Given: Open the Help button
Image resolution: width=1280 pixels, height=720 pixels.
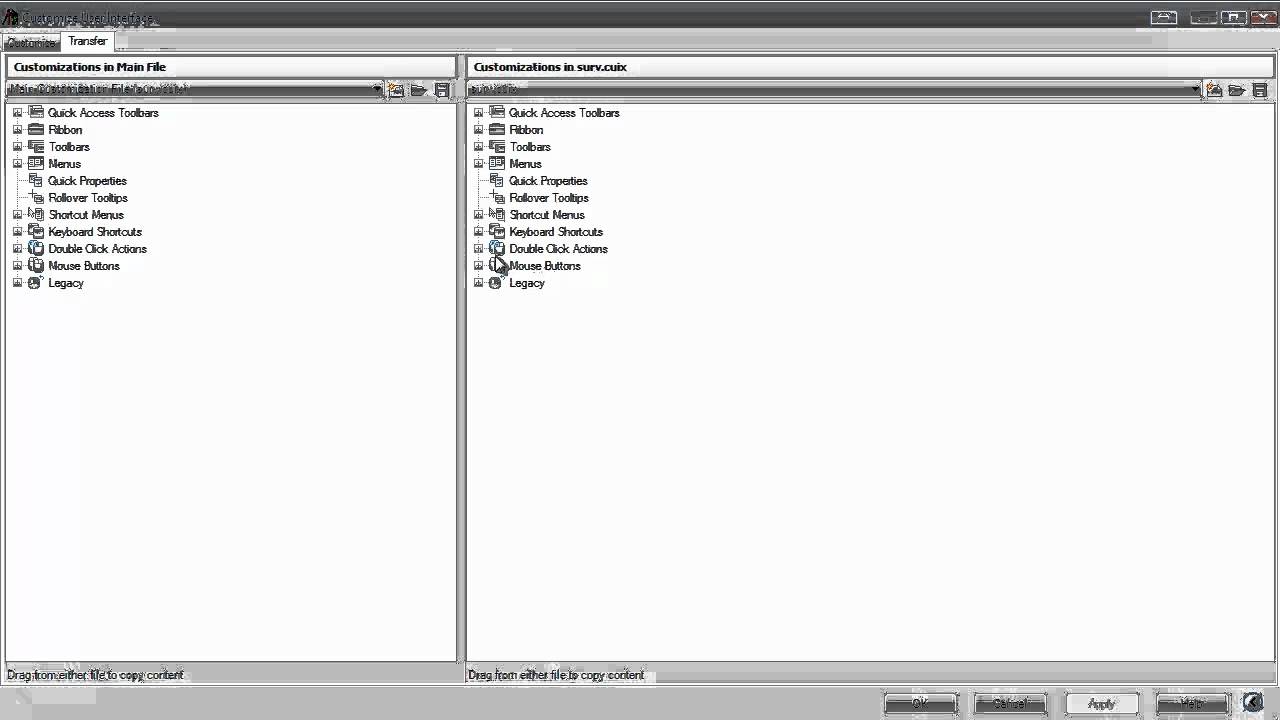Looking at the screenshot, I should click(x=1192, y=704).
